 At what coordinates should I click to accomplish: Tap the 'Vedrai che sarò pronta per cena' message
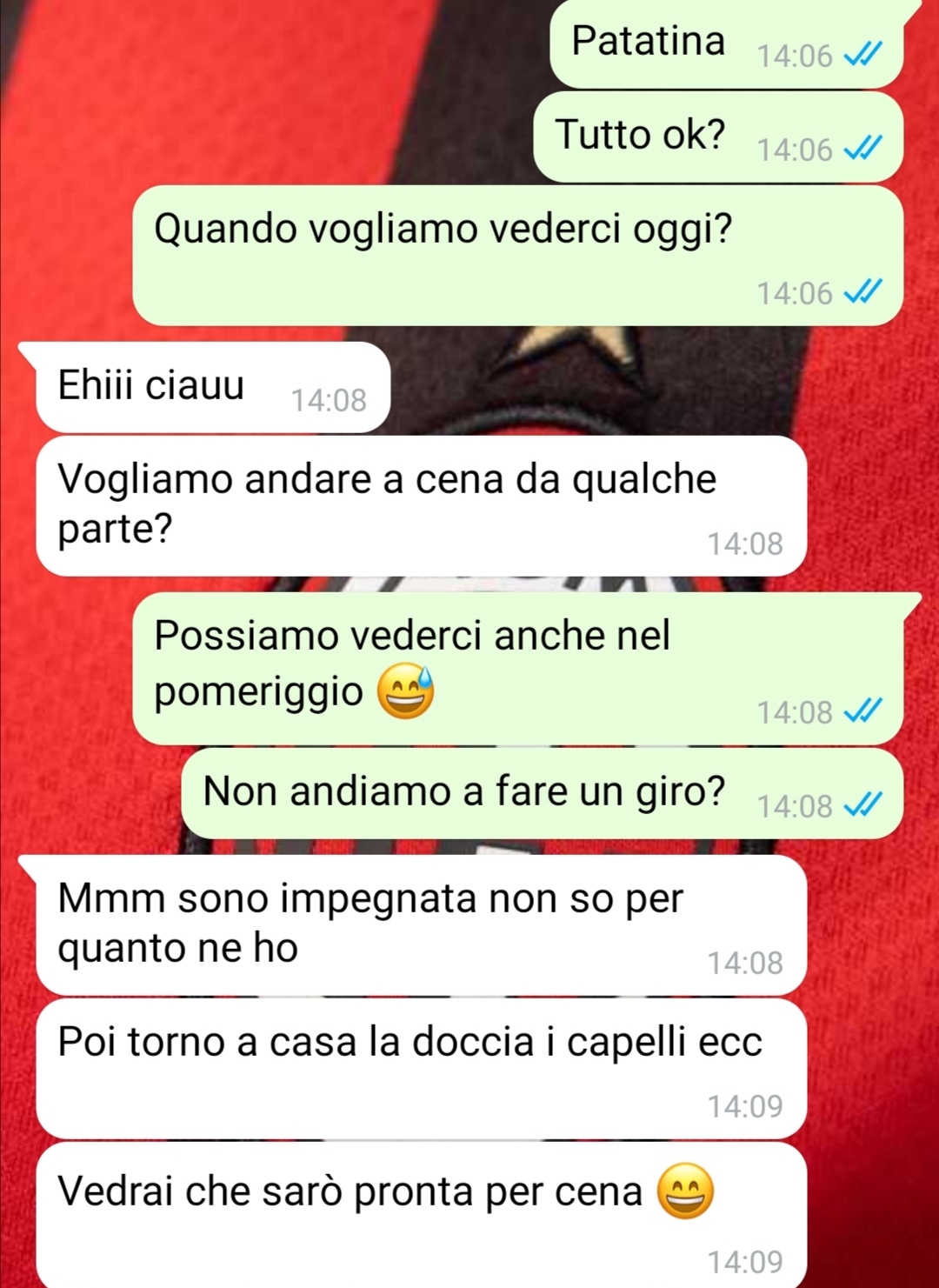pyautogui.click(x=422, y=1215)
